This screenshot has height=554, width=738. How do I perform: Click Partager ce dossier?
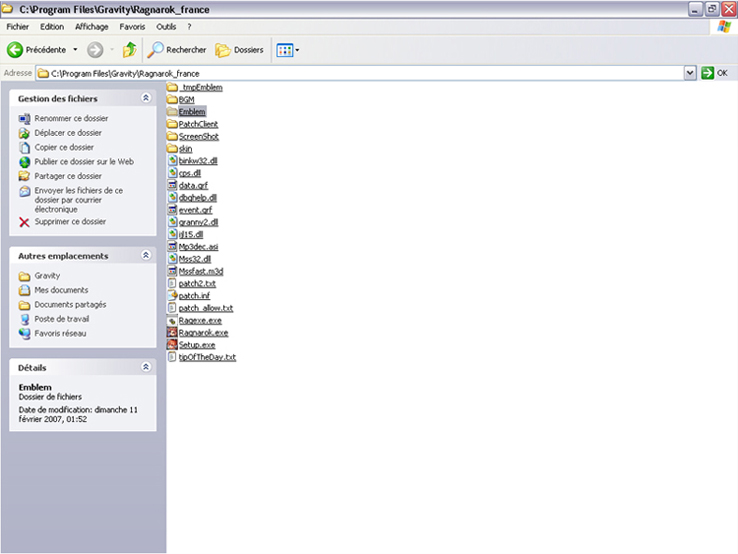click(68, 176)
